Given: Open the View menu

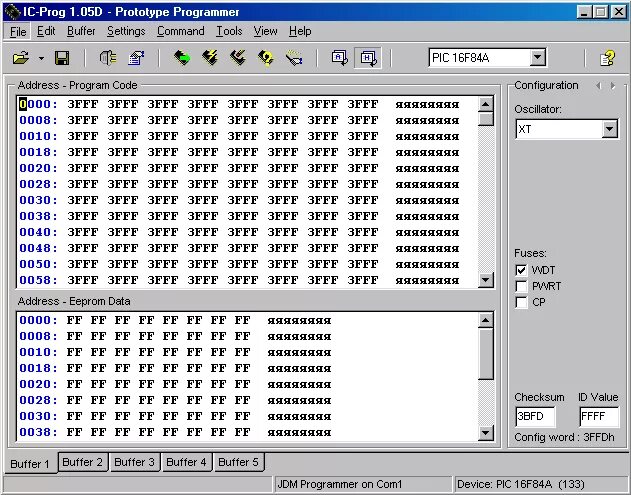Looking at the screenshot, I should pos(265,31).
